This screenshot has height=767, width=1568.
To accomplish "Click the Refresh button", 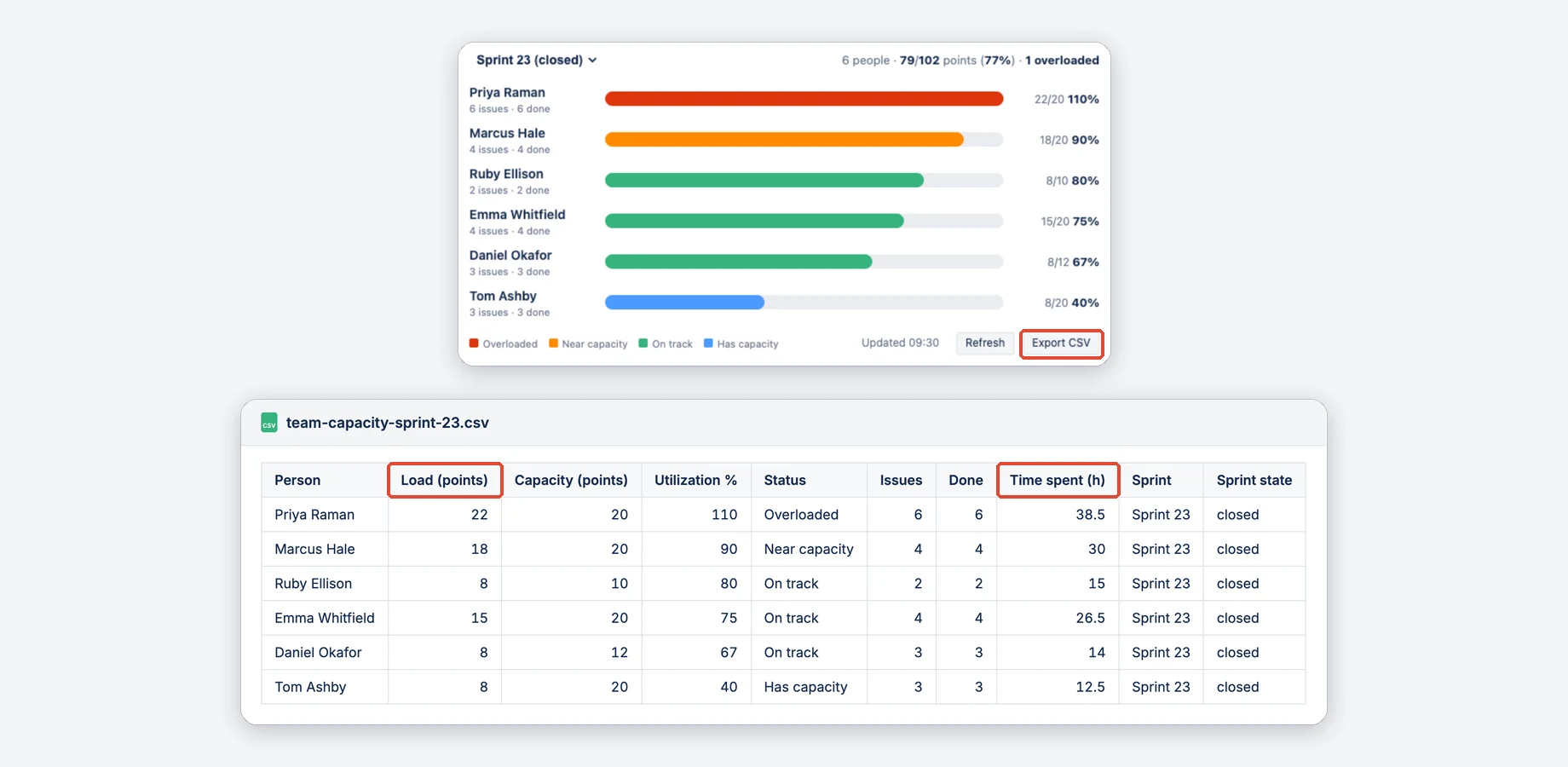I will (x=985, y=343).
